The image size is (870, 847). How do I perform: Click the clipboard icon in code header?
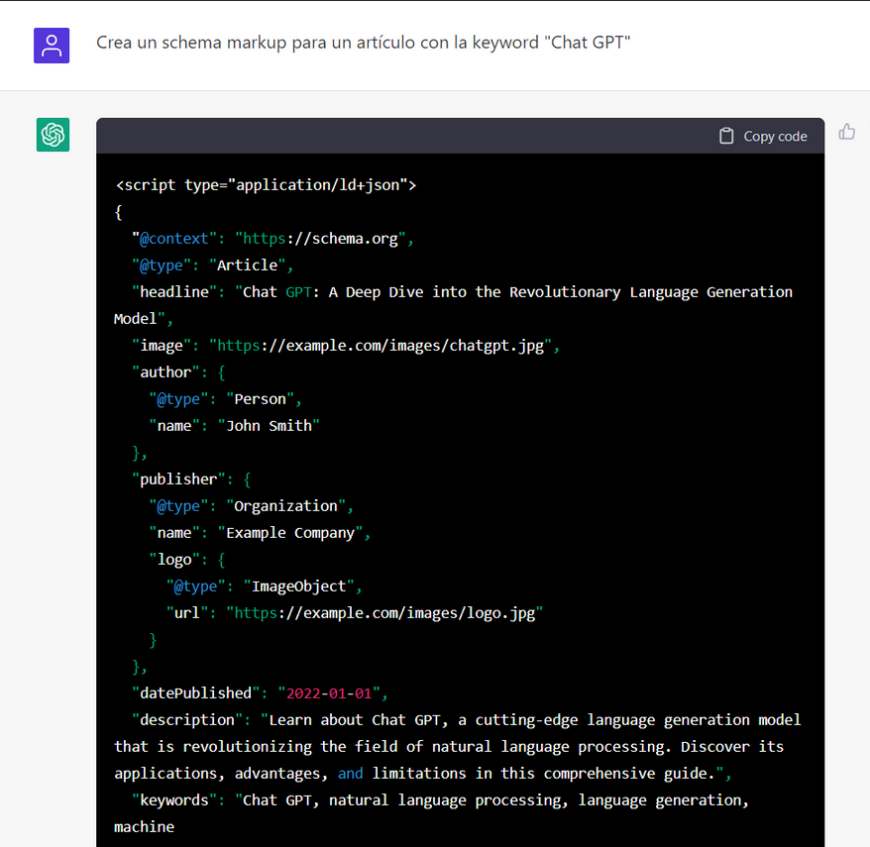pos(726,136)
